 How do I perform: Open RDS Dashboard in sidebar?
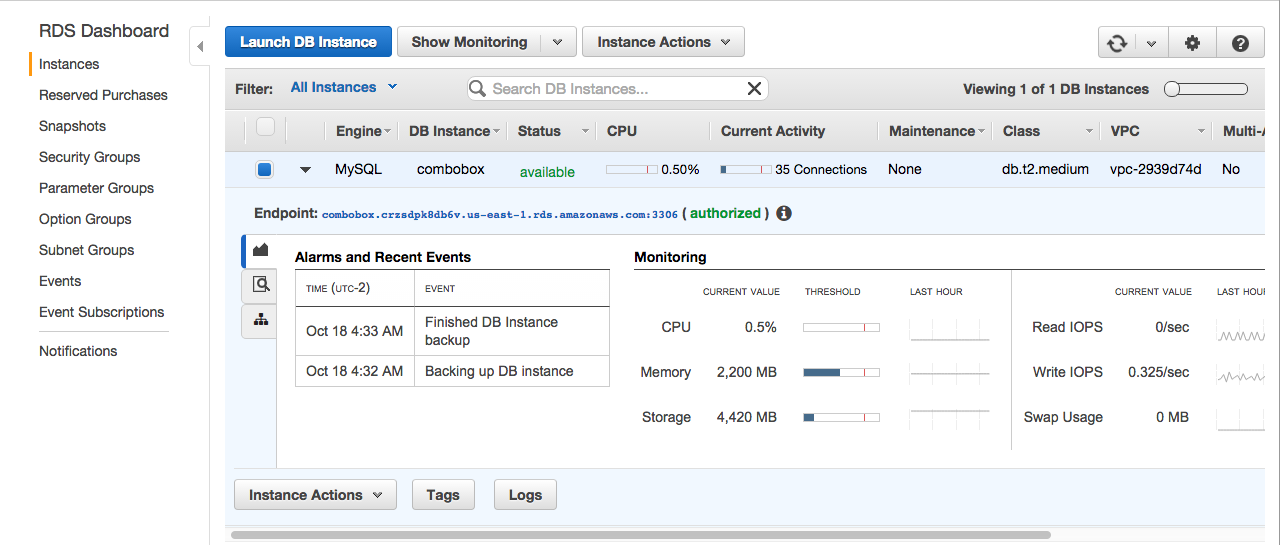(x=104, y=31)
